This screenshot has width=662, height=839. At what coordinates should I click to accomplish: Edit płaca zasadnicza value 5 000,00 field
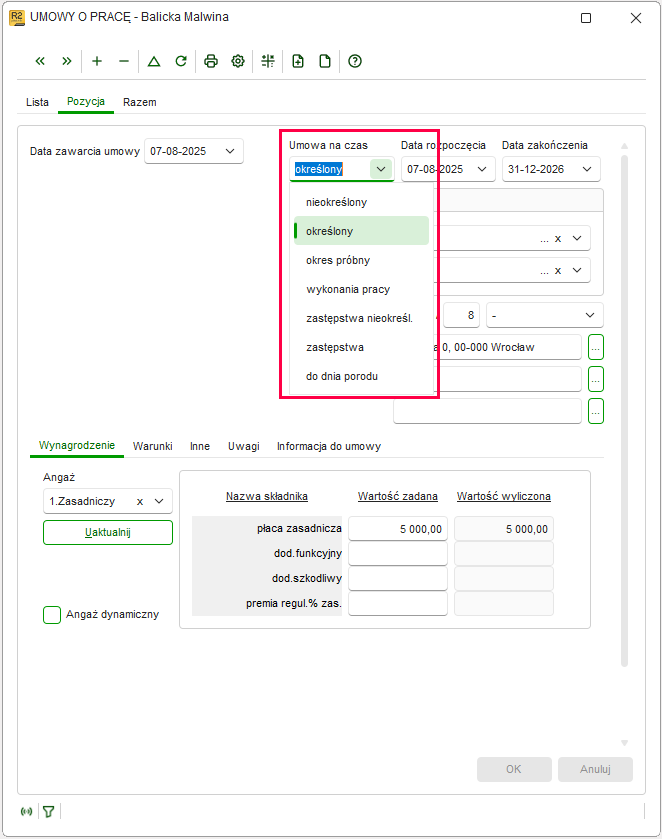[x=398, y=529]
